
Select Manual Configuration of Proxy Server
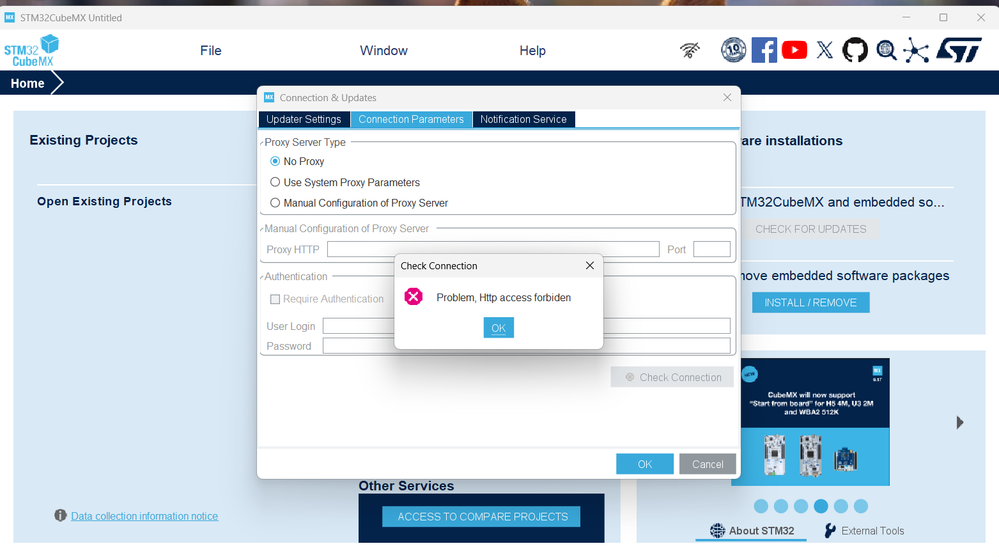click(x=275, y=203)
